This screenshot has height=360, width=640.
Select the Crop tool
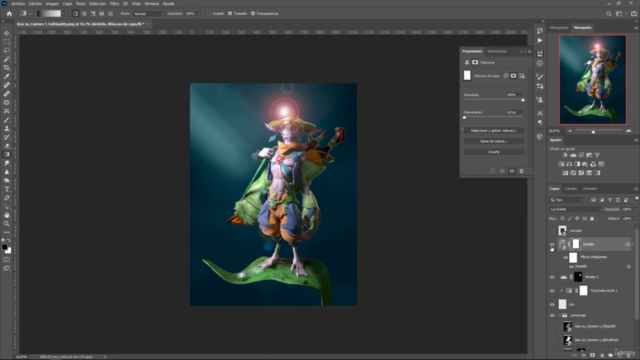pos(7,68)
